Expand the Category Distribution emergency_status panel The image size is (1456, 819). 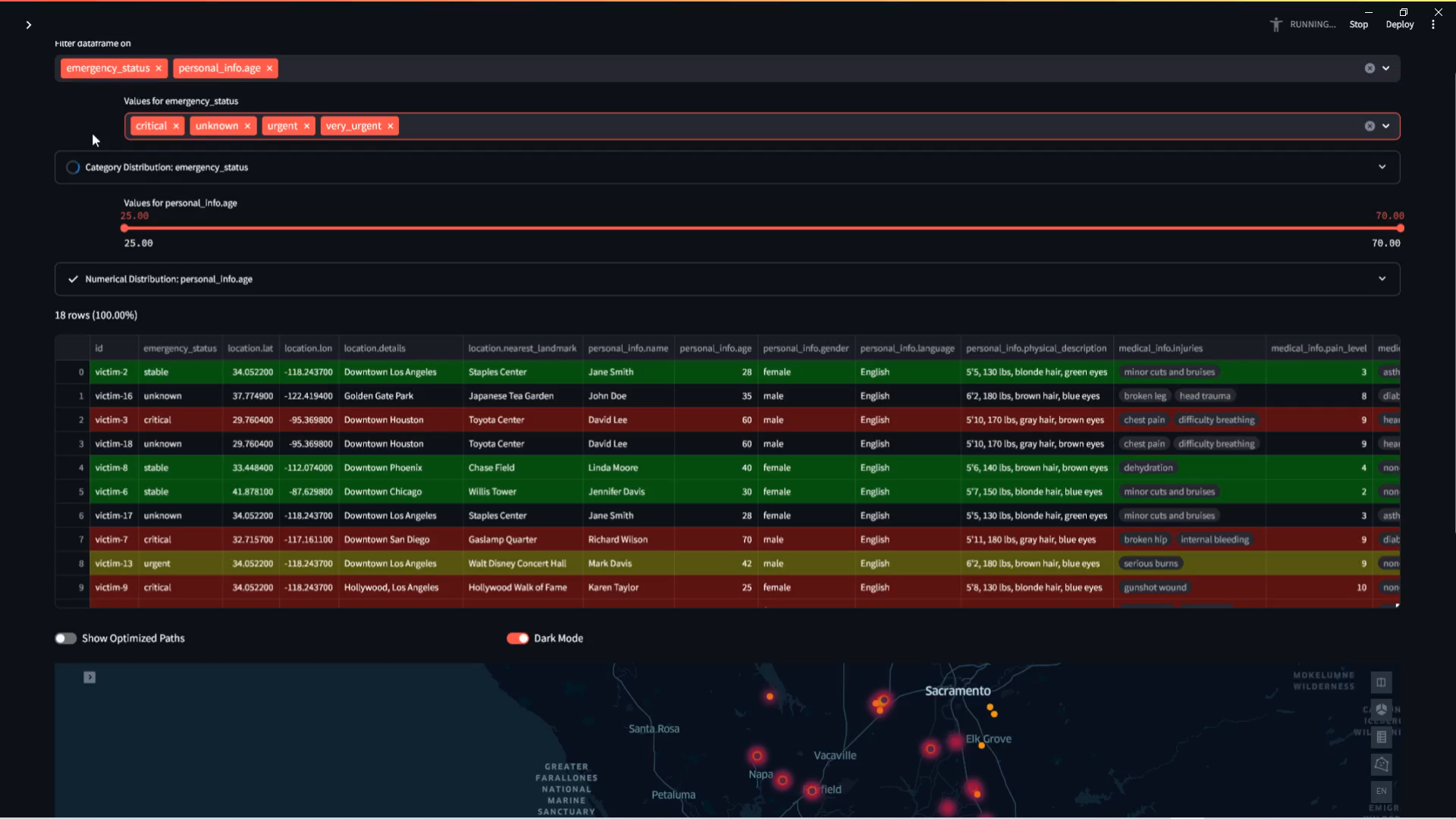[x=1385, y=167]
